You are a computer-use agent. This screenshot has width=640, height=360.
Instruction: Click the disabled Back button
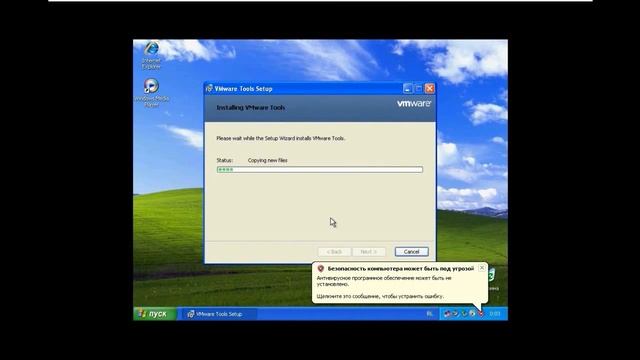334,252
